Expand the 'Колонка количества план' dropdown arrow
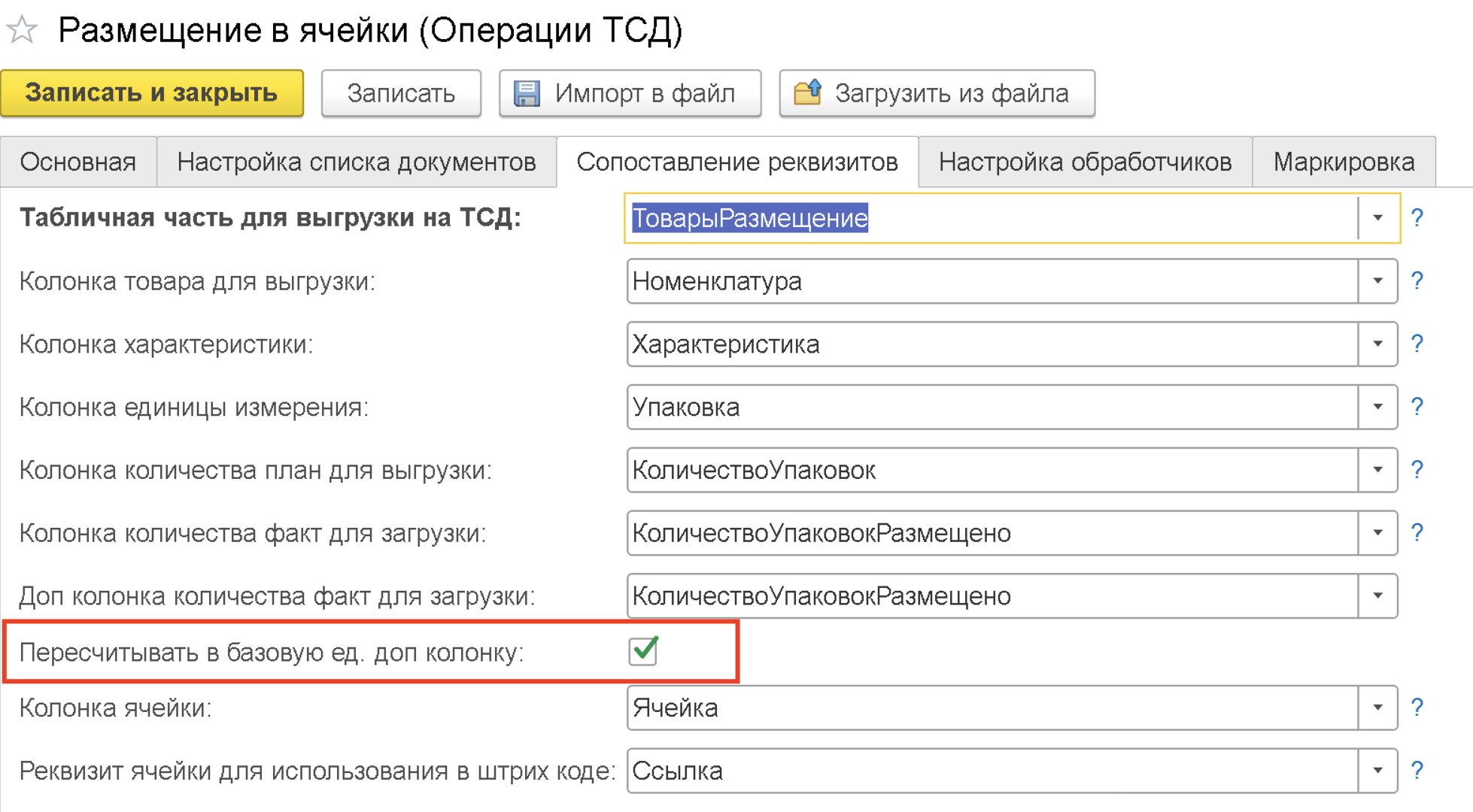1473x812 pixels. click(1378, 470)
